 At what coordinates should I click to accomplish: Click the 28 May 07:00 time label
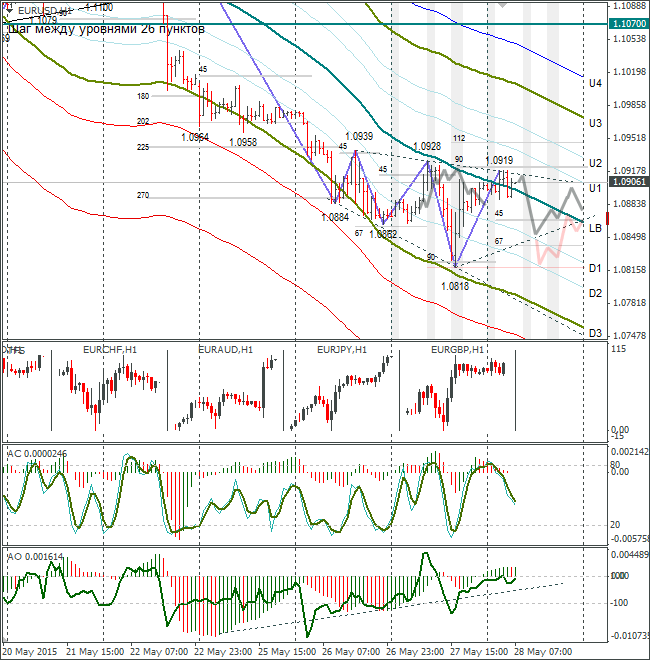click(543, 652)
